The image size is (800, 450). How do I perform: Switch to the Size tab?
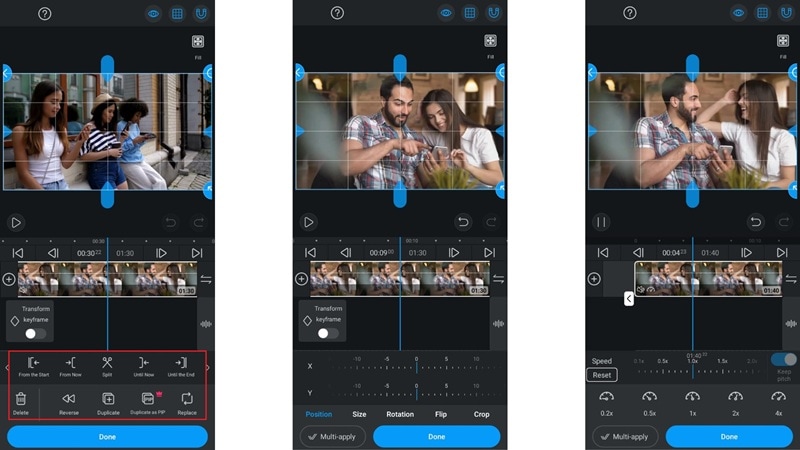[359, 414]
